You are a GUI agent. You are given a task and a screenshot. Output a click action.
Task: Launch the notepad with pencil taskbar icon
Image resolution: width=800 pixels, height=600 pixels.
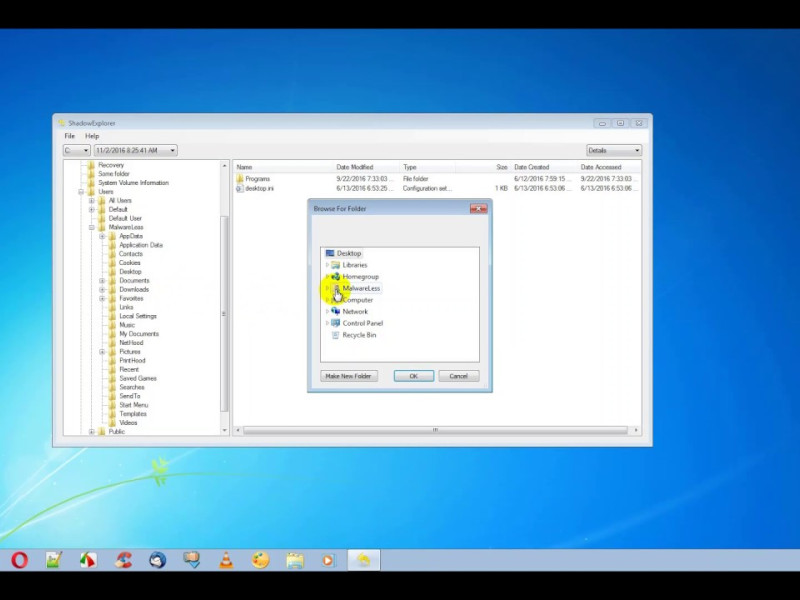pos(54,560)
